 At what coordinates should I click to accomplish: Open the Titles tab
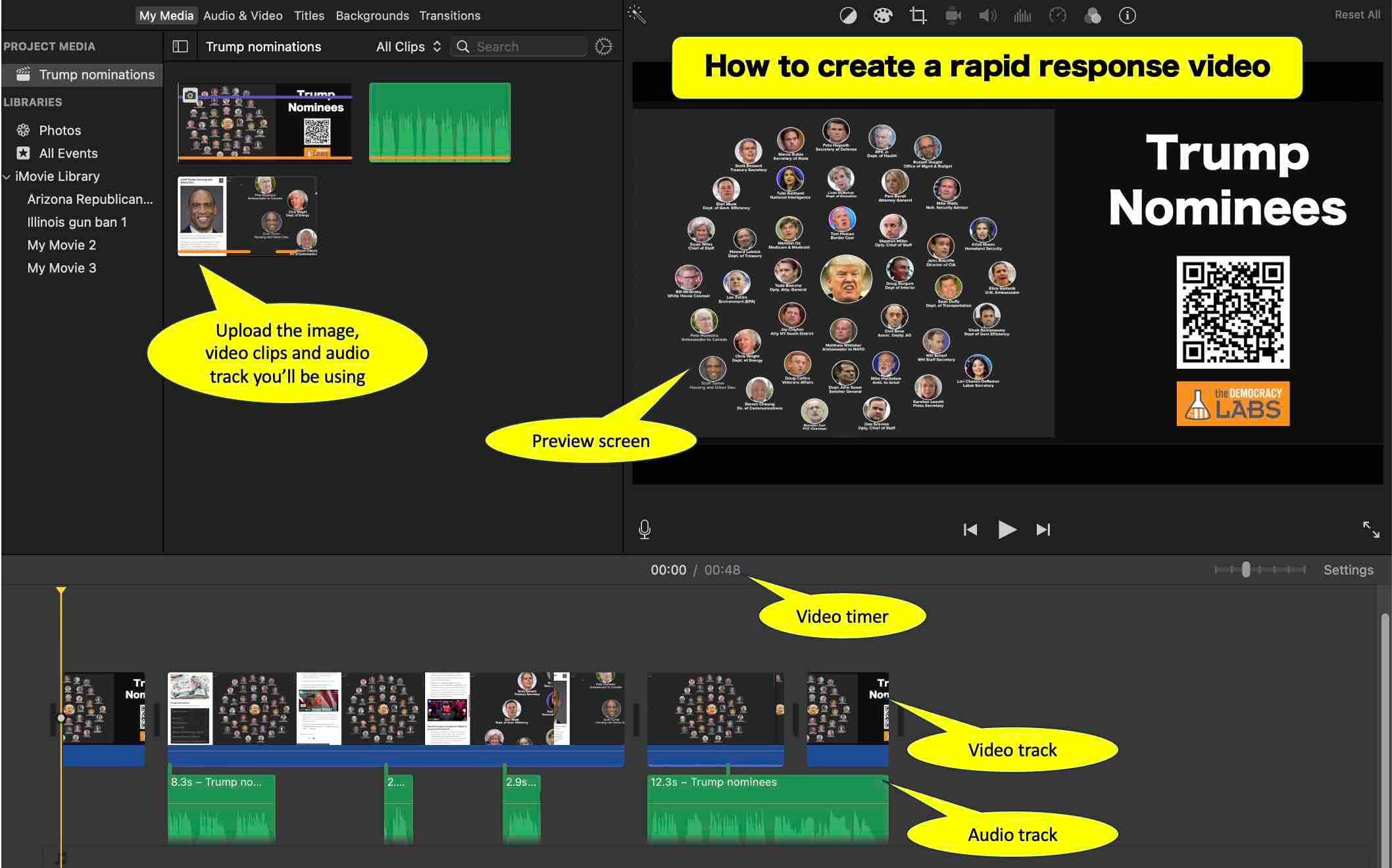[x=309, y=15]
